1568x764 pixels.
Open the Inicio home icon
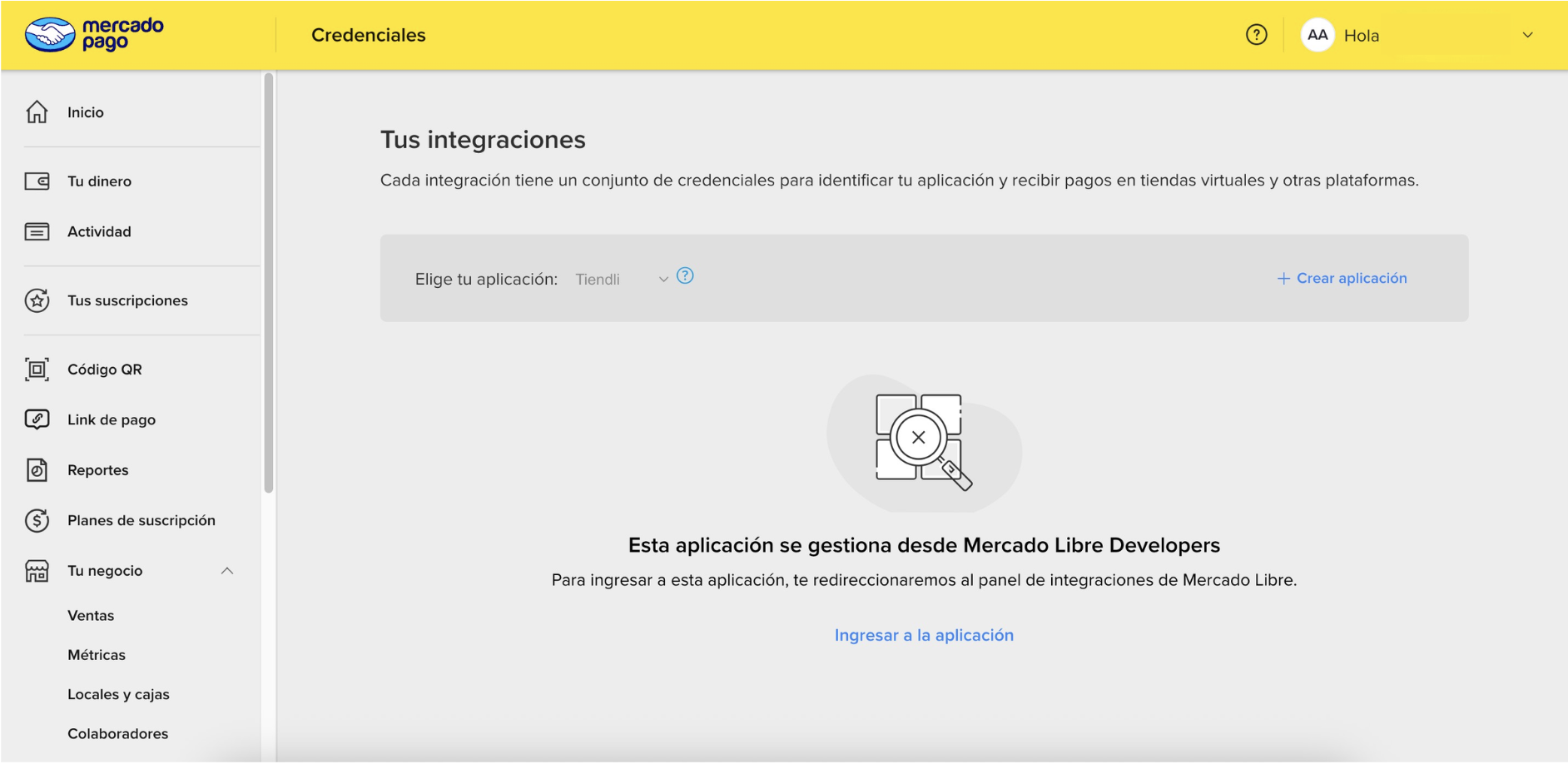(37, 112)
